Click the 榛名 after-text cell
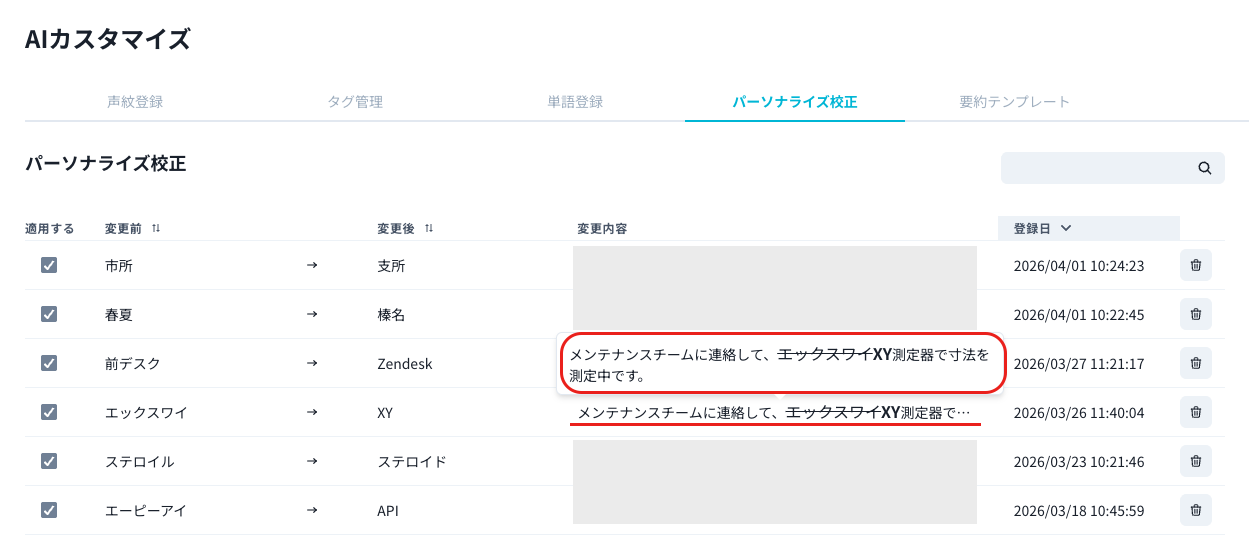Image resolution: width=1249 pixels, height=537 pixels. (x=392, y=314)
